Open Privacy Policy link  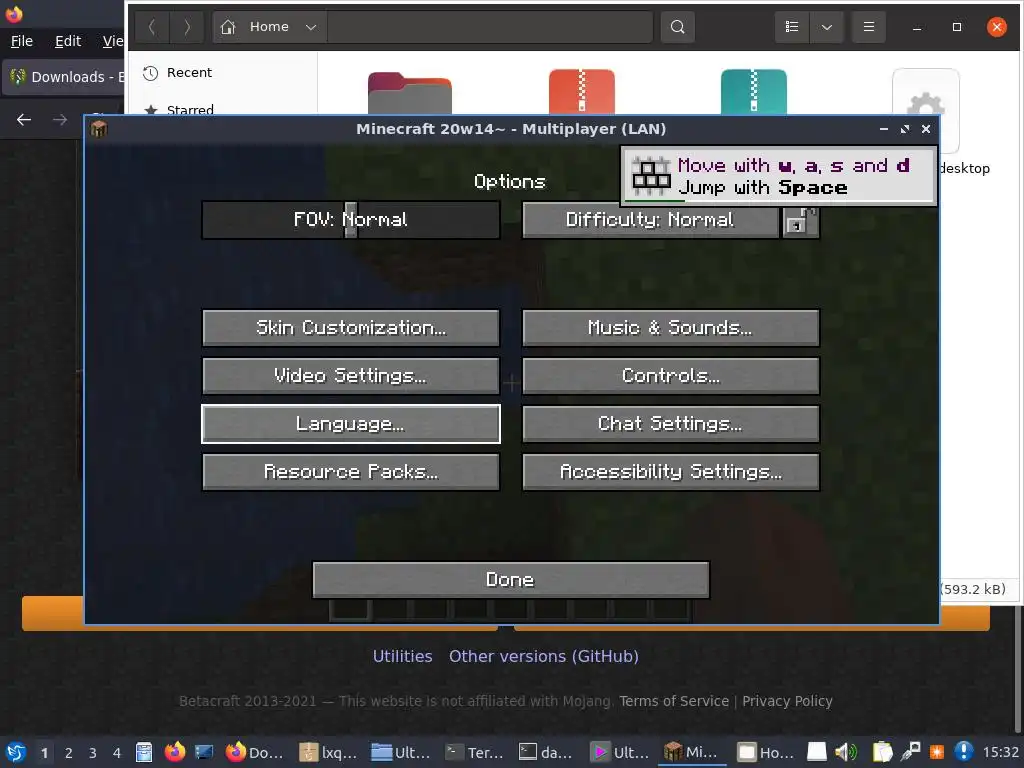pos(787,701)
